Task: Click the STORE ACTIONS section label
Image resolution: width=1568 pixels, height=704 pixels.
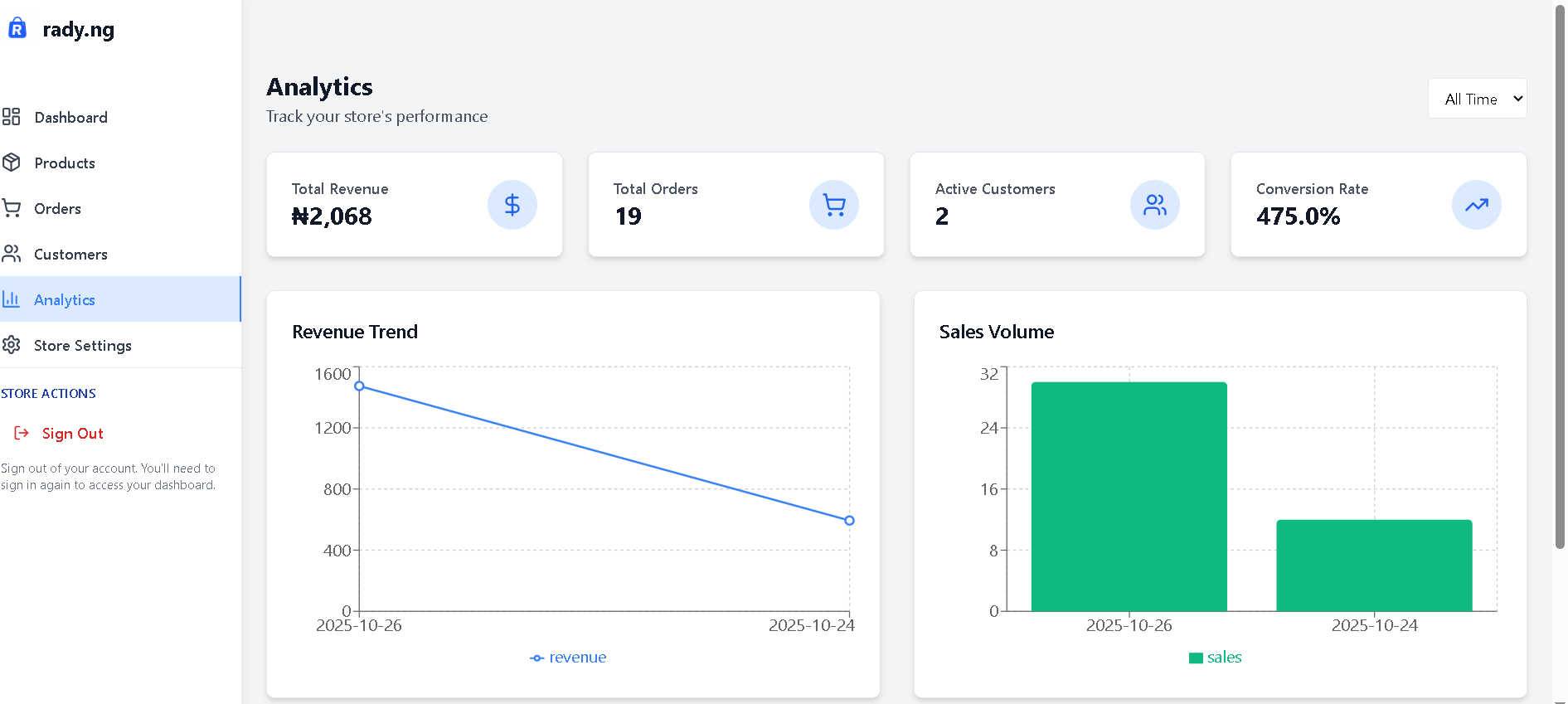Action: [x=48, y=393]
